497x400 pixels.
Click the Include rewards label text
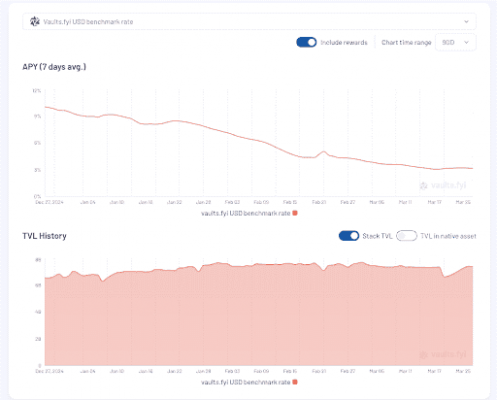pos(344,43)
